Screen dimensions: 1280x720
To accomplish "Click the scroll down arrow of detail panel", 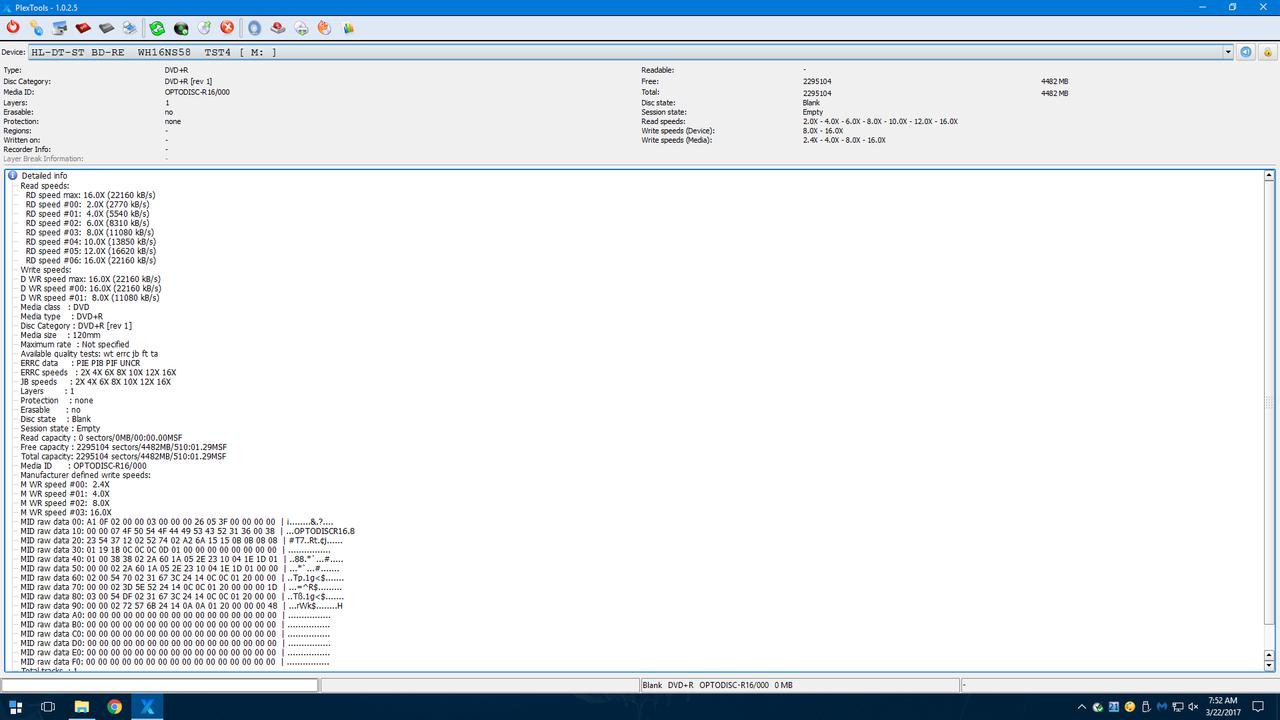I will pos(1270,665).
